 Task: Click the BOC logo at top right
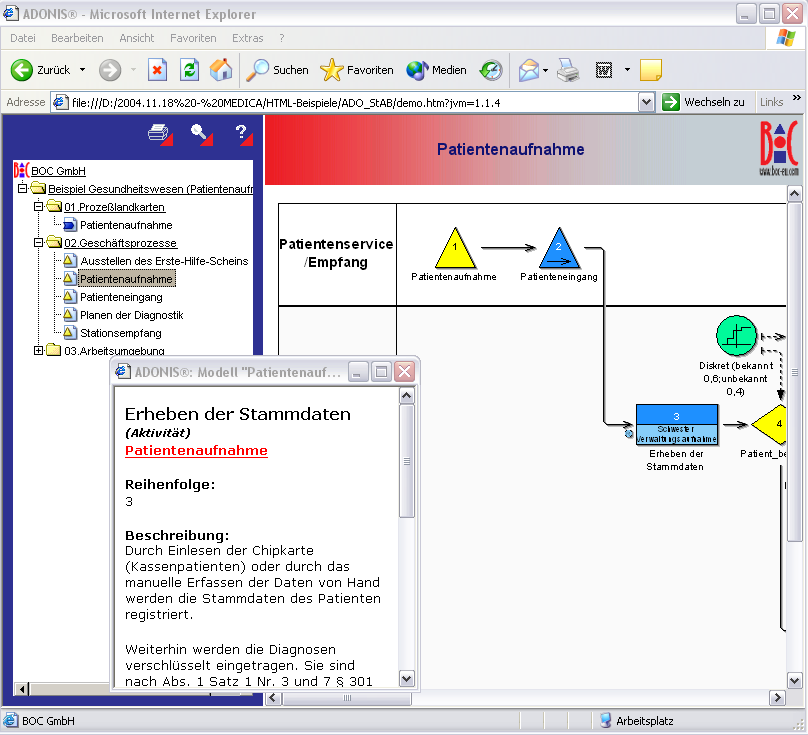[x=779, y=148]
